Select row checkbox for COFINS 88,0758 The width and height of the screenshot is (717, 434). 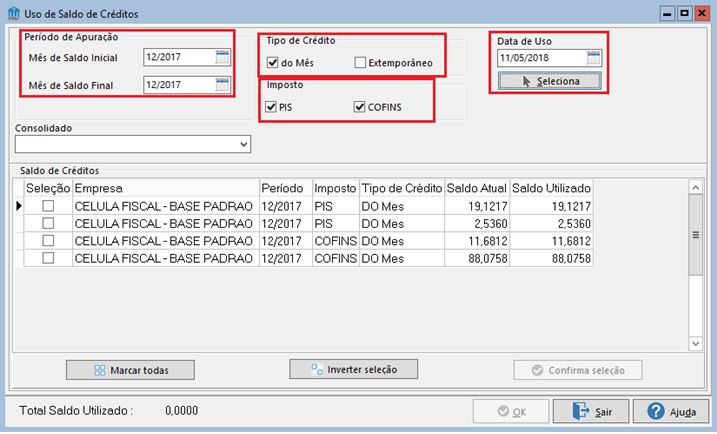tap(48, 258)
